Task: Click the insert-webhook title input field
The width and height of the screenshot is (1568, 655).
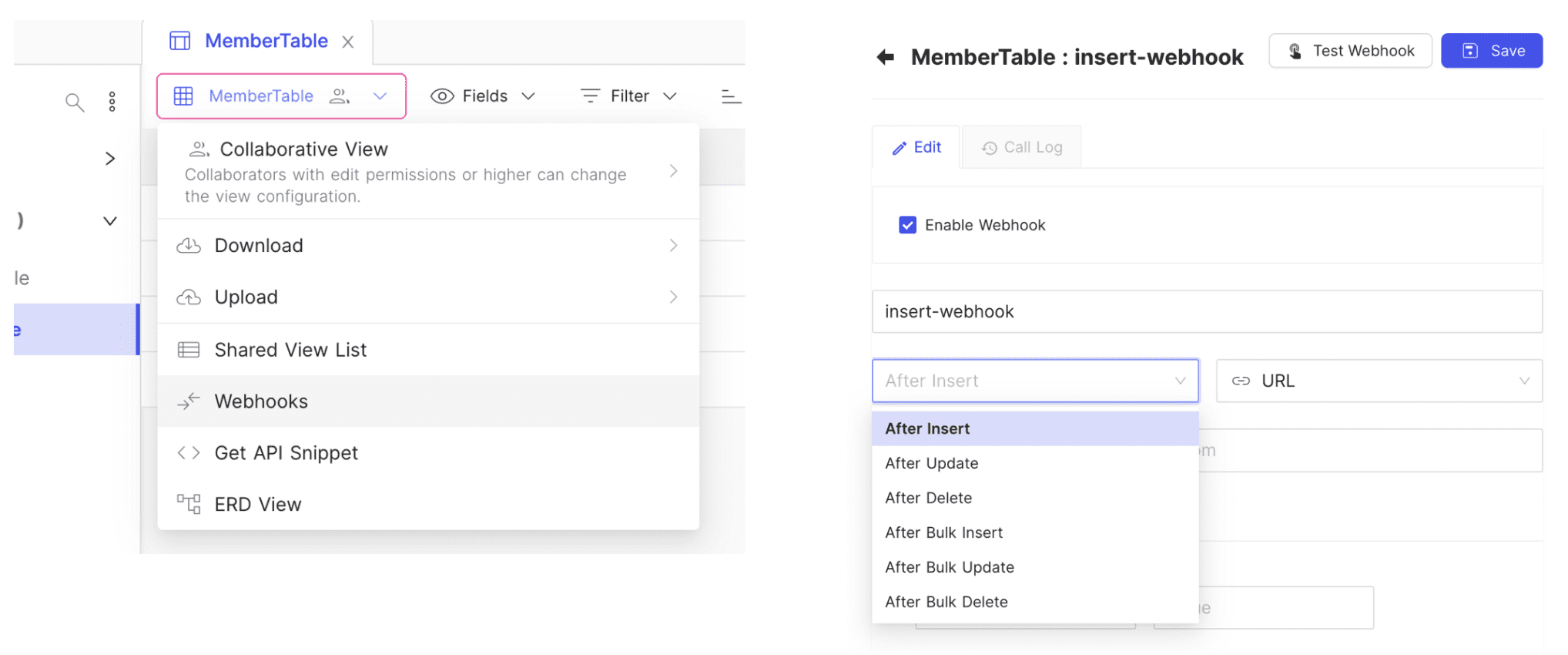Action: click(1206, 311)
